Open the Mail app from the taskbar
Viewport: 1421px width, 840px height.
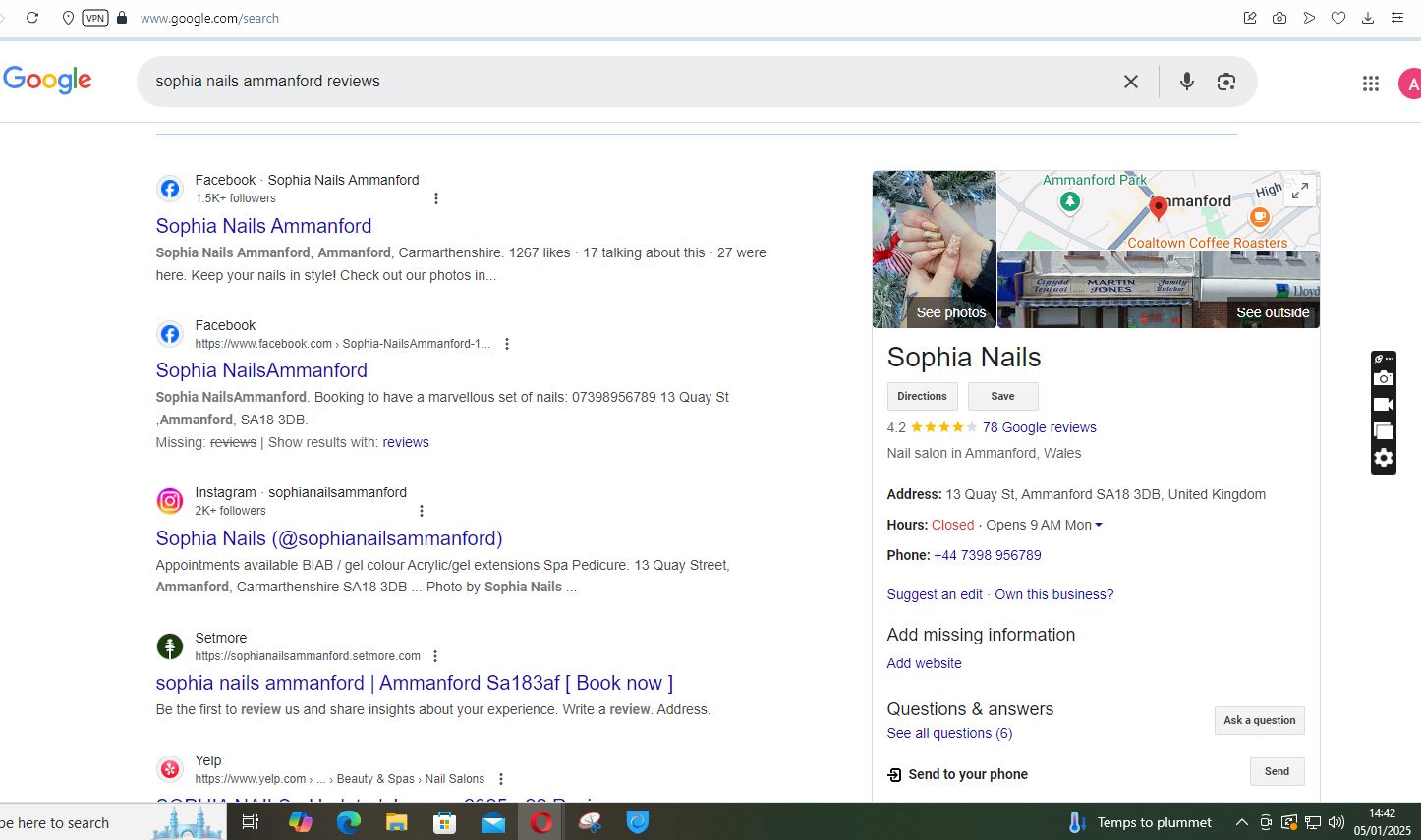pyautogui.click(x=492, y=822)
